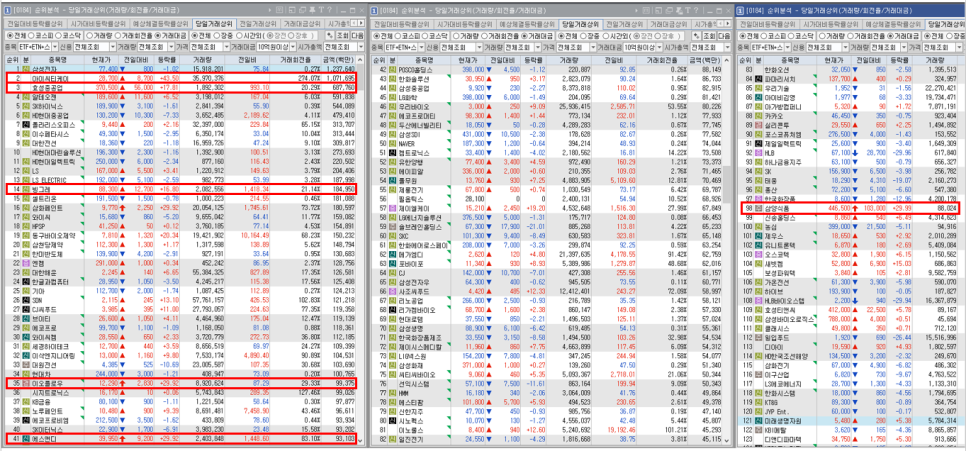Select 효성중공업 row in left window
Image resolution: width=966 pixels, height=451 pixels.
click(181, 87)
